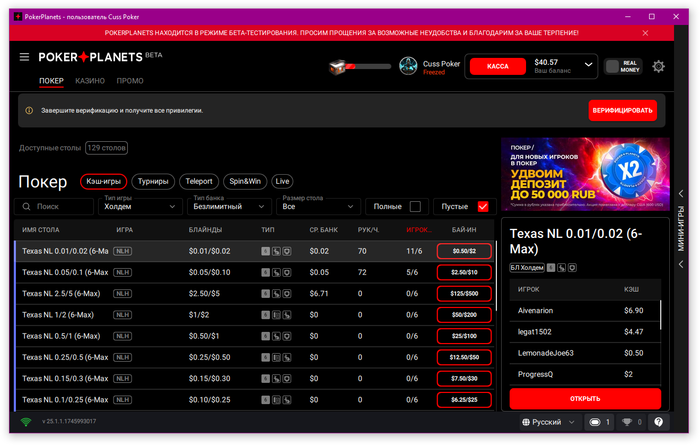
Task: Click the БЛ Холдем badge in details
Action: click(x=527, y=268)
